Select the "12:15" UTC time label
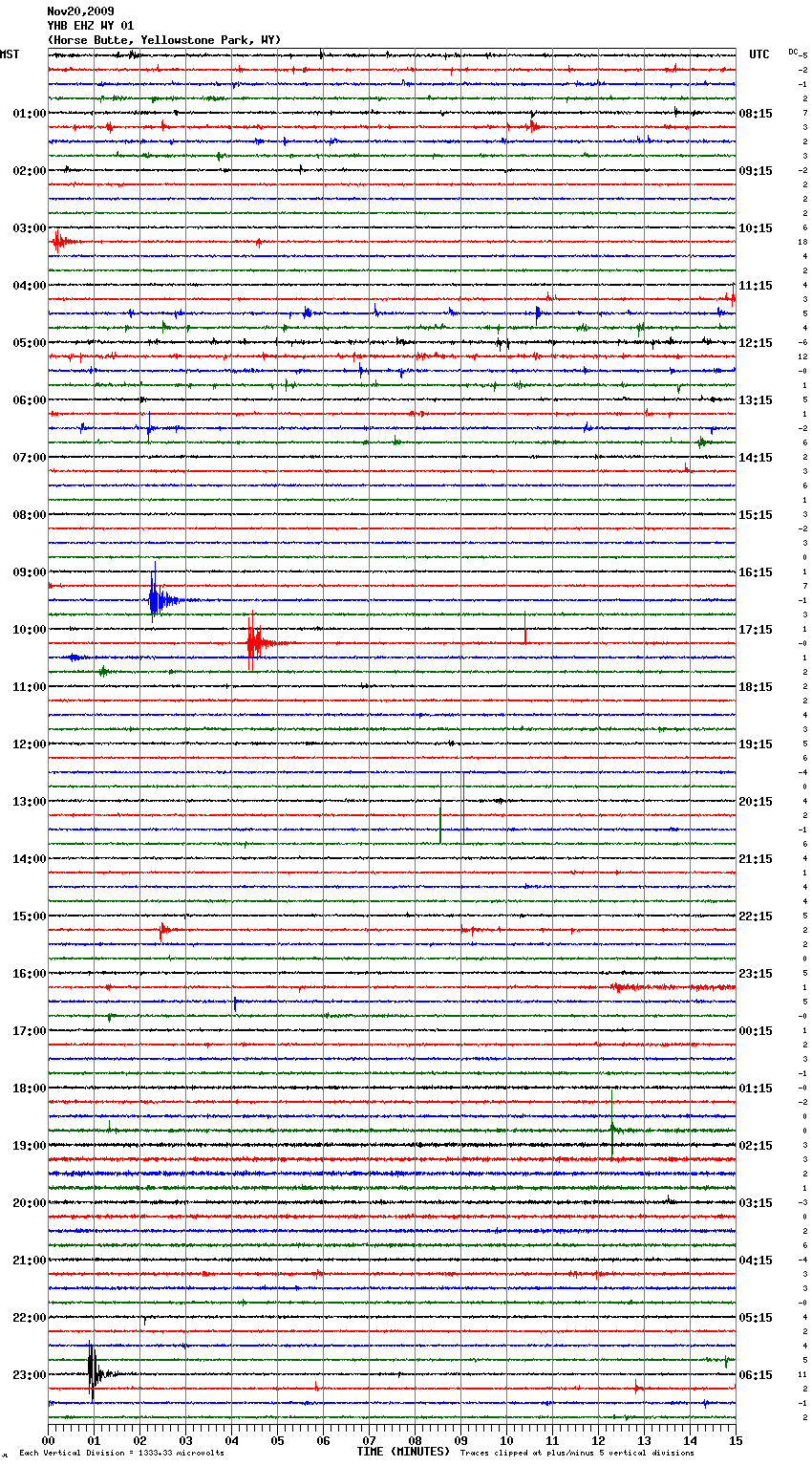812x1466 pixels. 756,343
